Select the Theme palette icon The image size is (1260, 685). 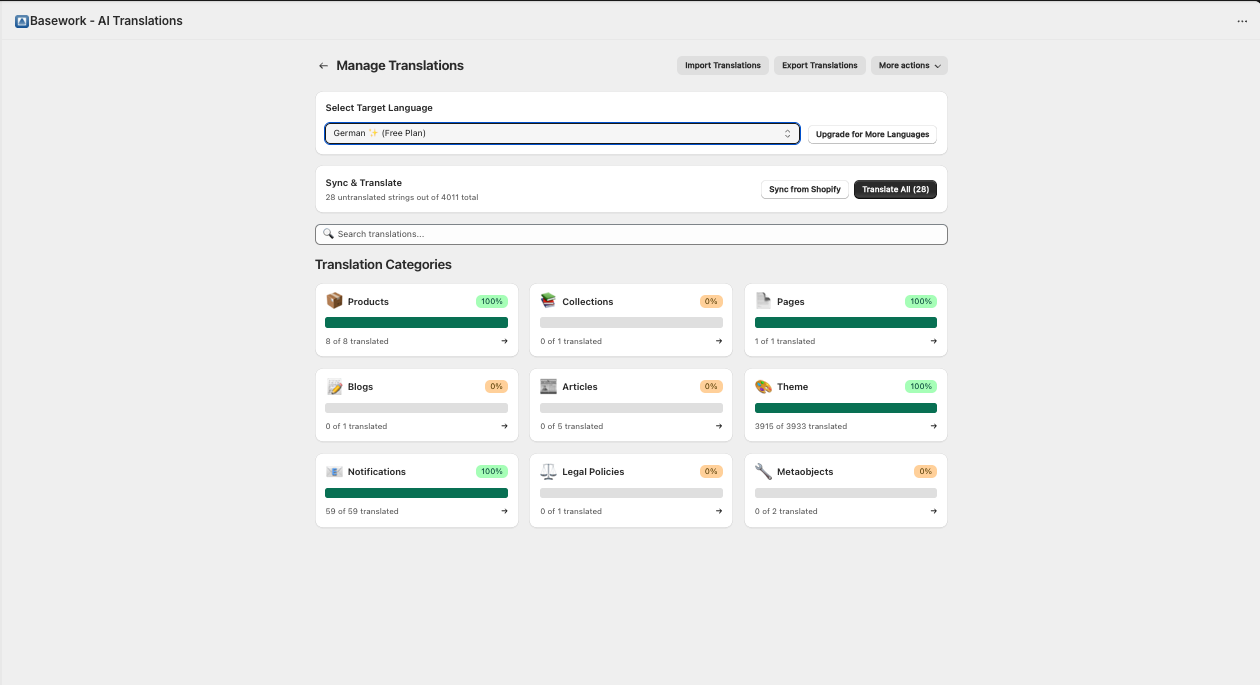pyautogui.click(x=763, y=386)
